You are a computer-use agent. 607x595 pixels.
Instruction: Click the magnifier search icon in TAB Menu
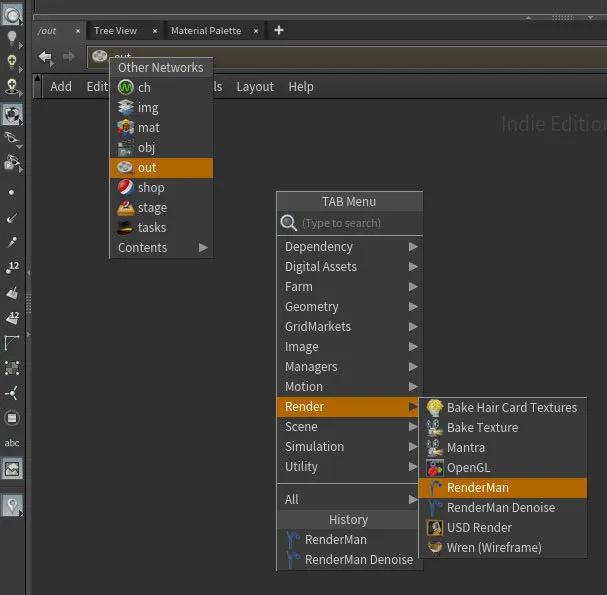[289, 223]
